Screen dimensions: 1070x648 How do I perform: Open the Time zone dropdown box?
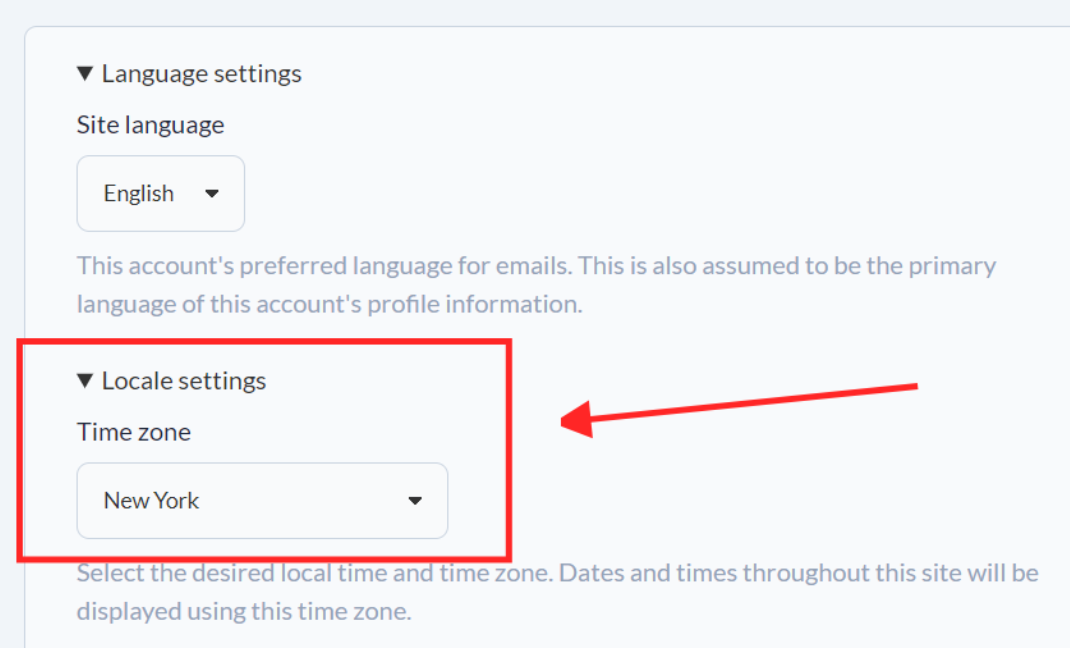(x=262, y=500)
